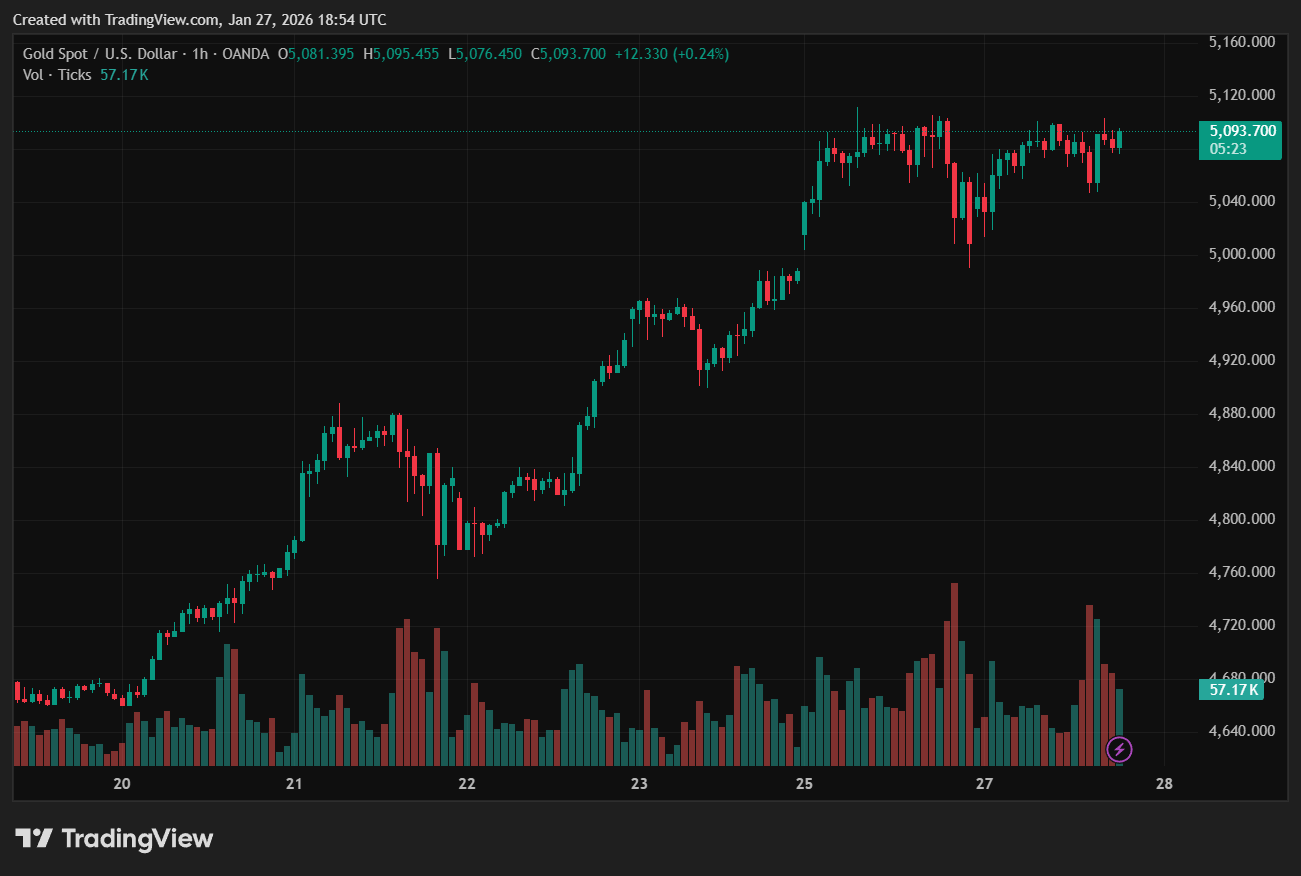
Task: Select date 23 on the time axis
Action: 639,783
